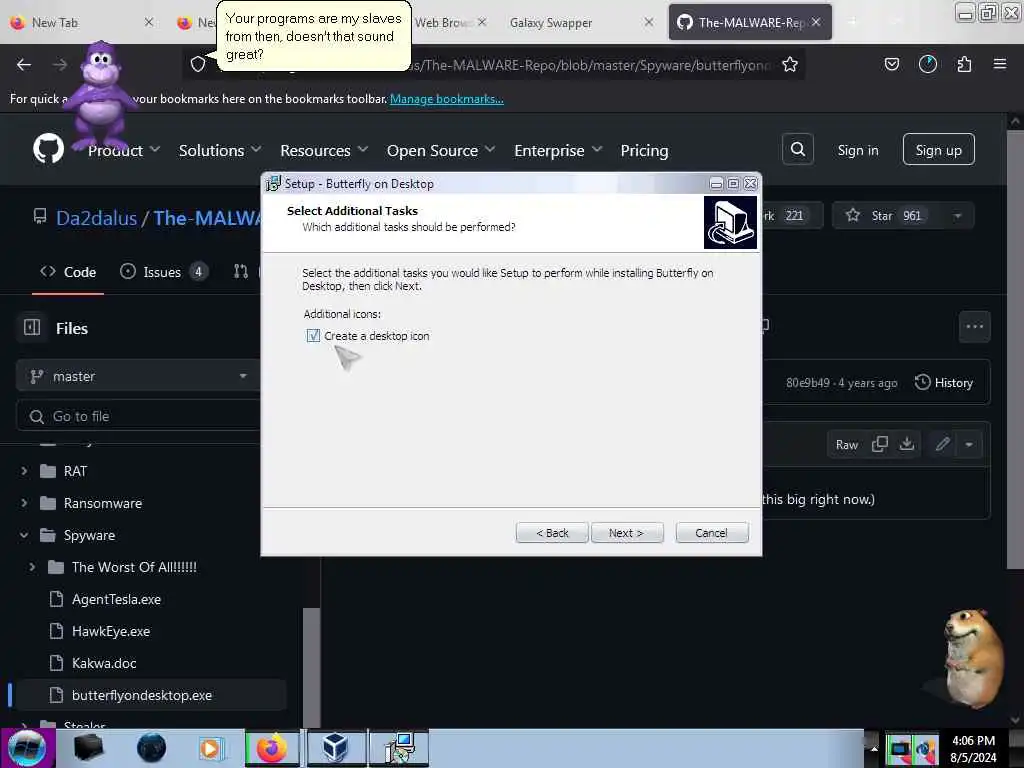The image size is (1024, 768).
Task: Show hidden system tray icons arrow
Action: (874, 748)
